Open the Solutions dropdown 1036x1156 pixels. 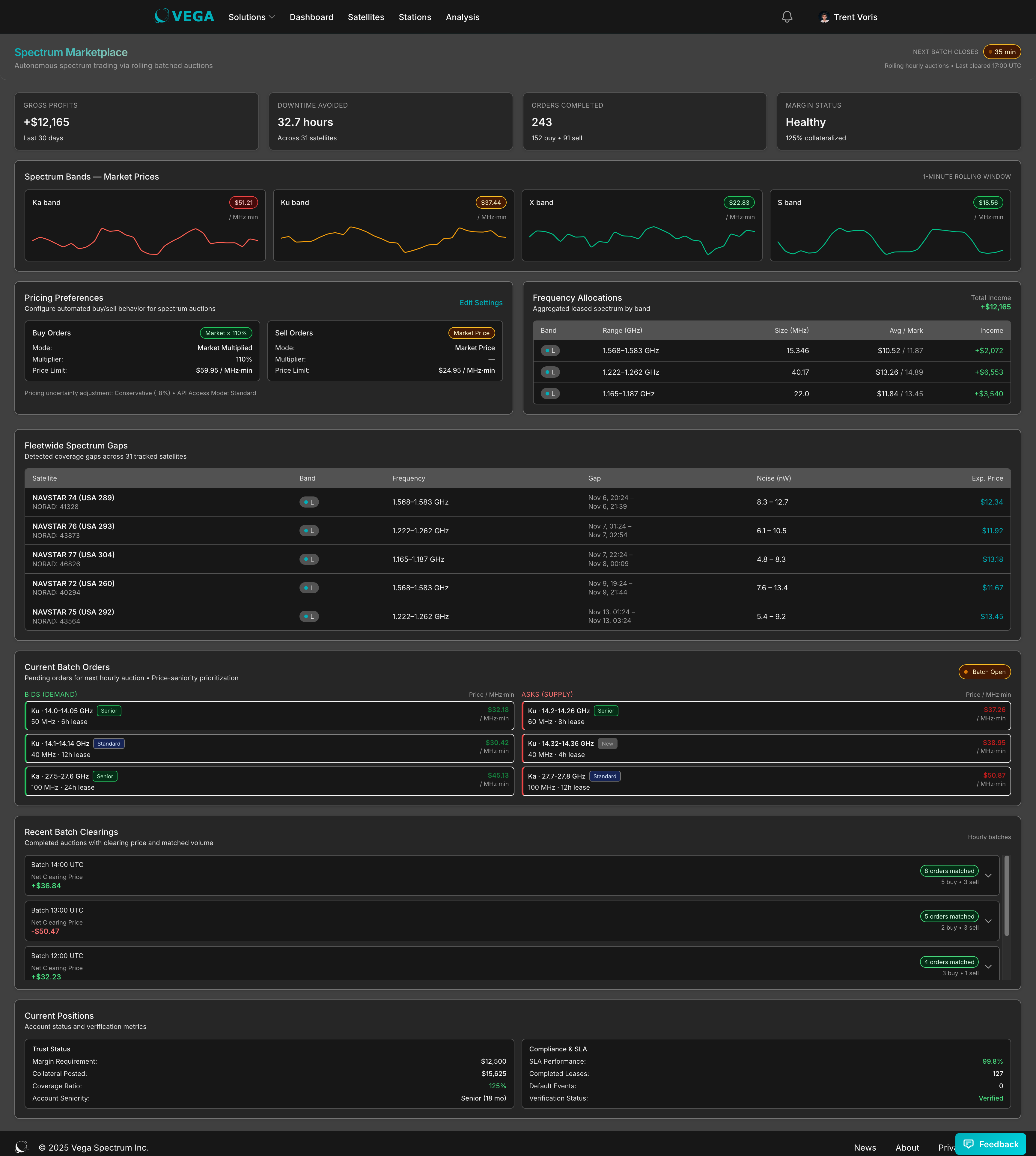(x=251, y=17)
